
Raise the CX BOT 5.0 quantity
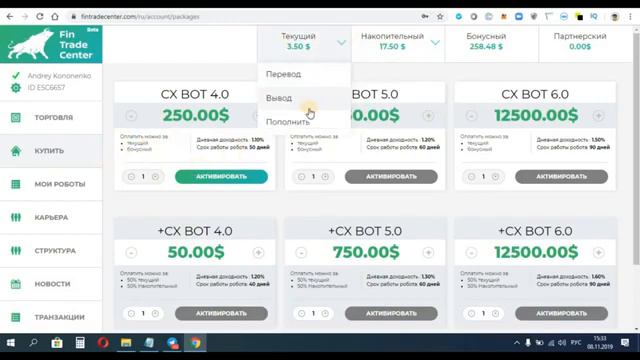(325, 177)
